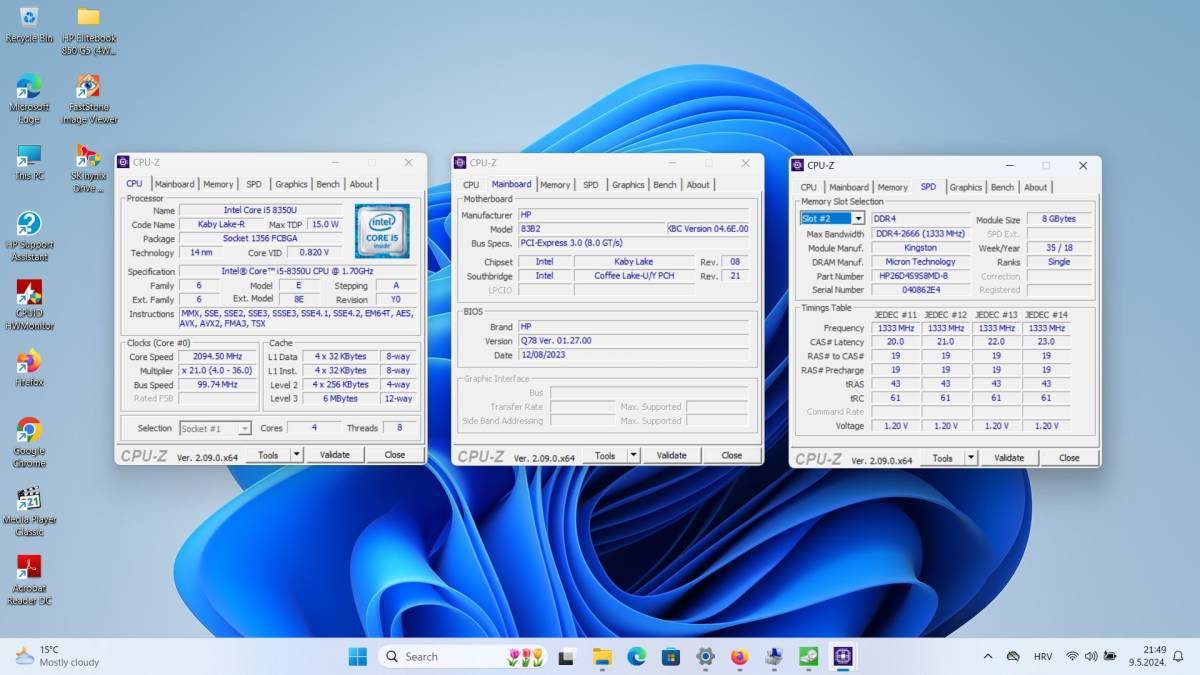Launch Firefox from the desktop shortcut

click(29, 367)
